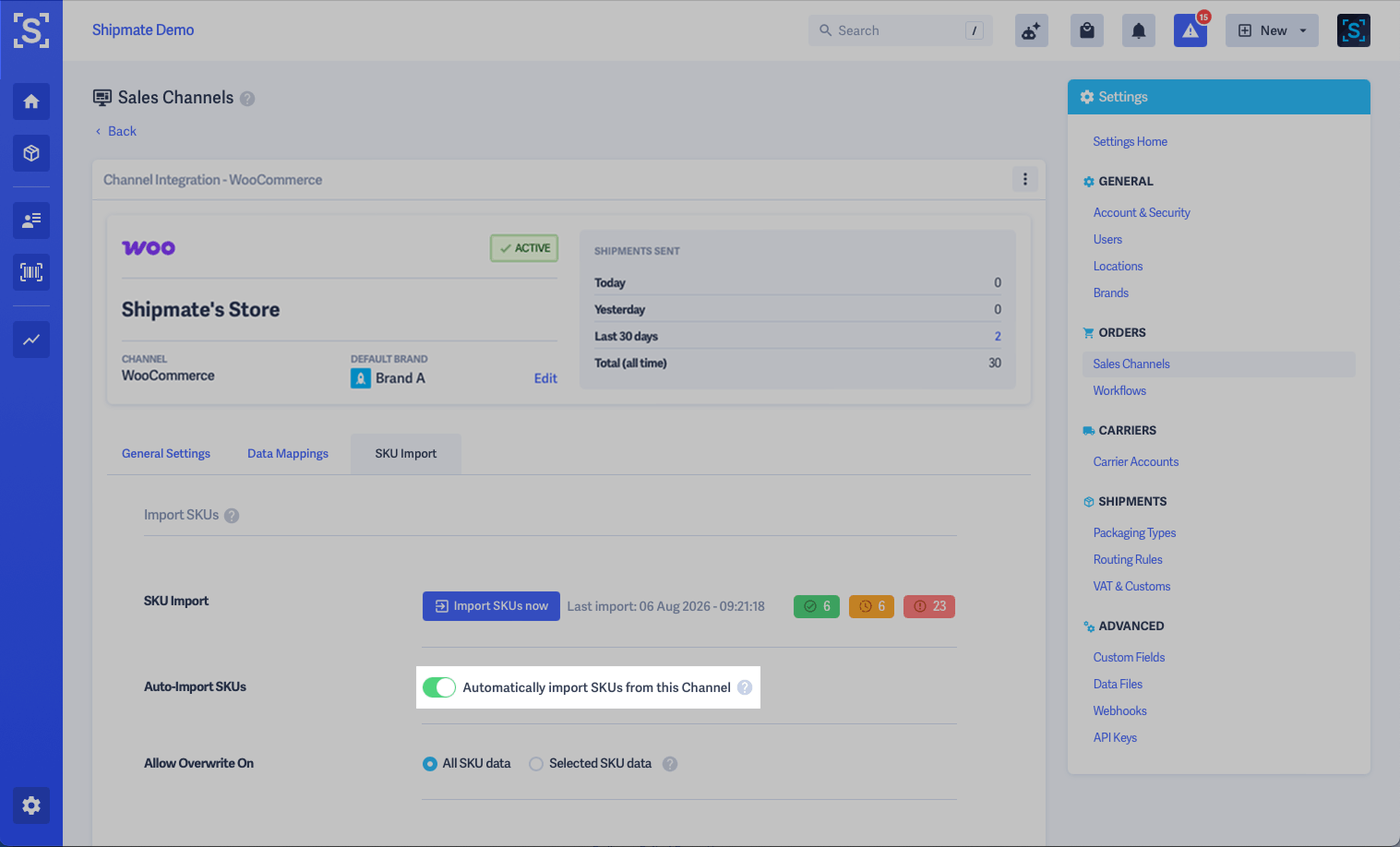Go Back to sales channels list

click(116, 131)
